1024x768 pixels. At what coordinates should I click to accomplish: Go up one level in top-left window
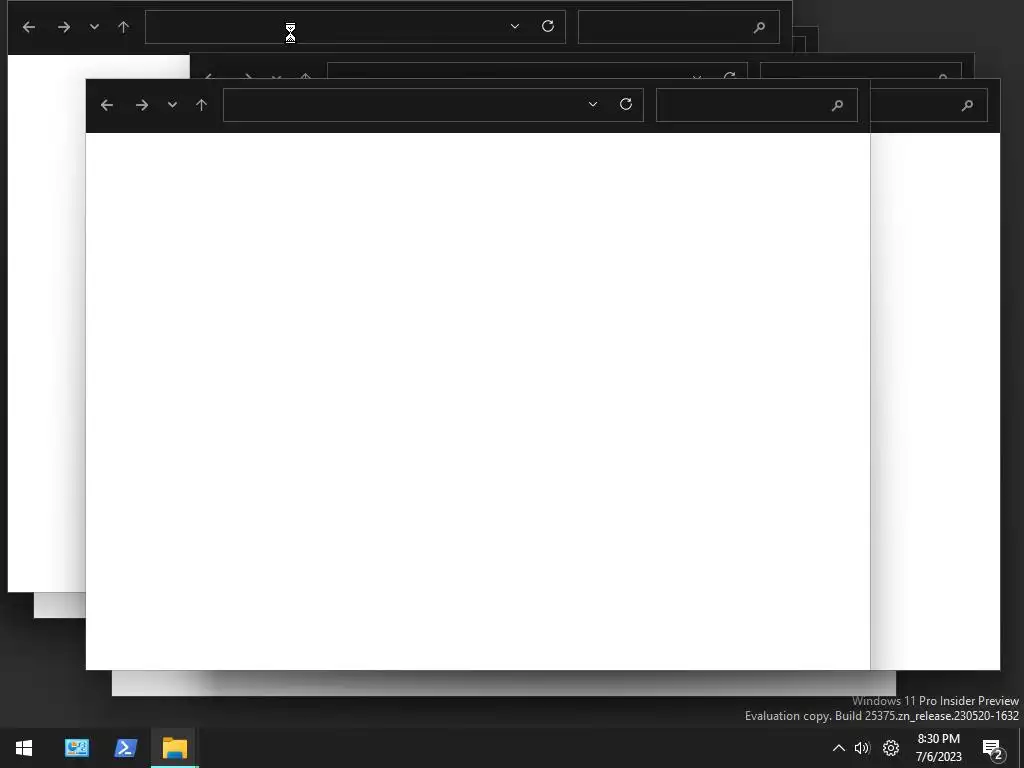[x=123, y=27]
